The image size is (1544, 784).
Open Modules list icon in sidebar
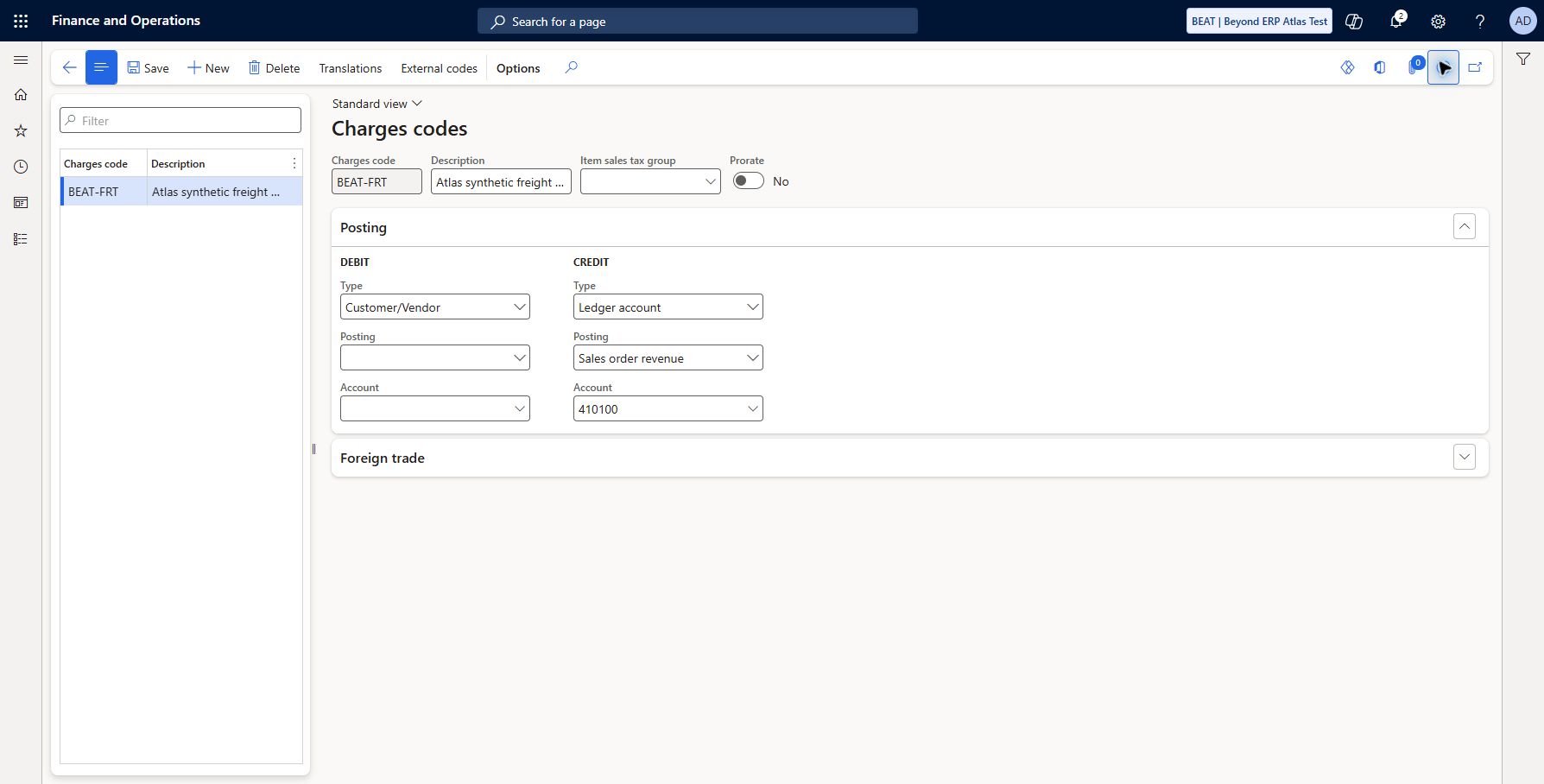21,239
